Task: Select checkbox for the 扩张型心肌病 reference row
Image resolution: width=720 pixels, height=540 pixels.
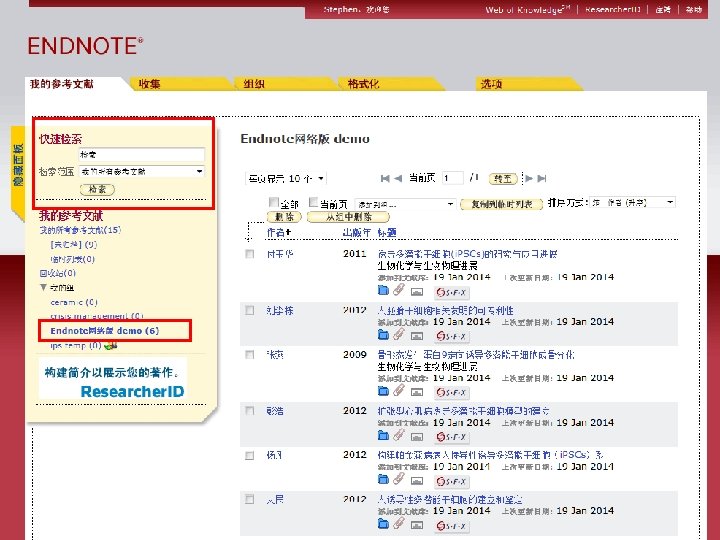Action: pyautogui.click(x=250, y=411)
